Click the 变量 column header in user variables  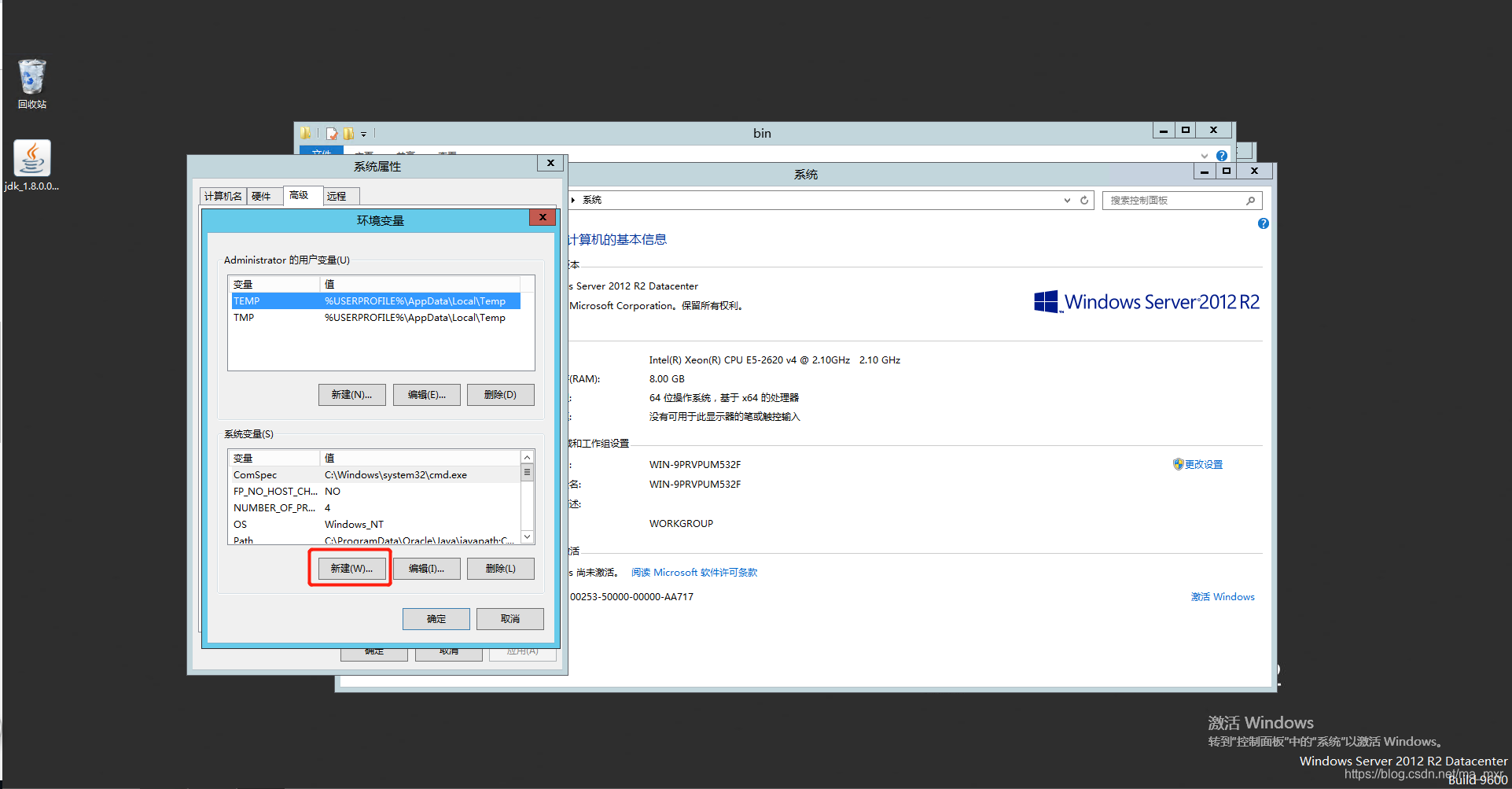pos(274,284)
